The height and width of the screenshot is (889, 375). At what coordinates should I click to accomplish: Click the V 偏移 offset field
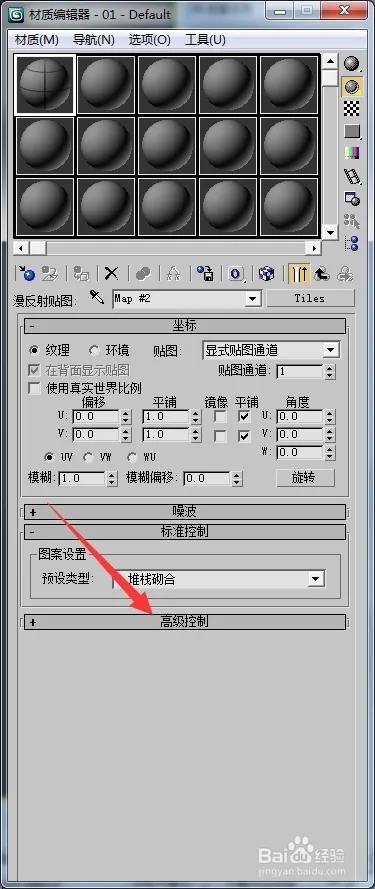click(96, 435)
